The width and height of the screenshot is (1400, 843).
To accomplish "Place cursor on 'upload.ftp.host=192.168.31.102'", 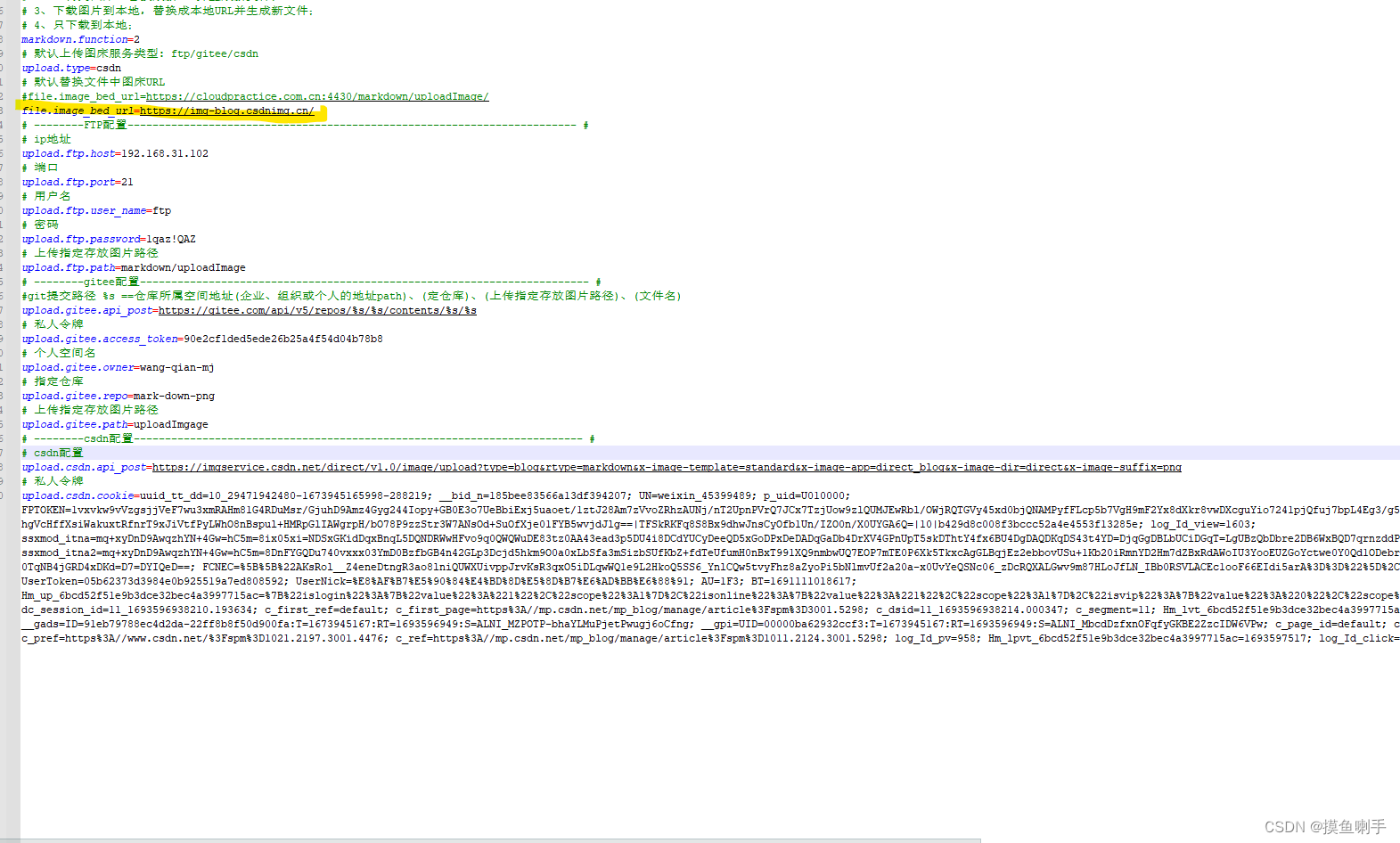I will (x=115, y=153).
